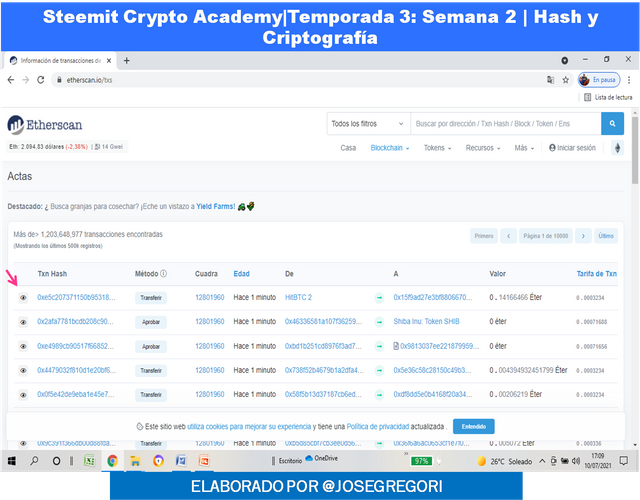The height and width of the screenshot is (500, 640).
Task: Click the browser address bar
Action: 303,80
